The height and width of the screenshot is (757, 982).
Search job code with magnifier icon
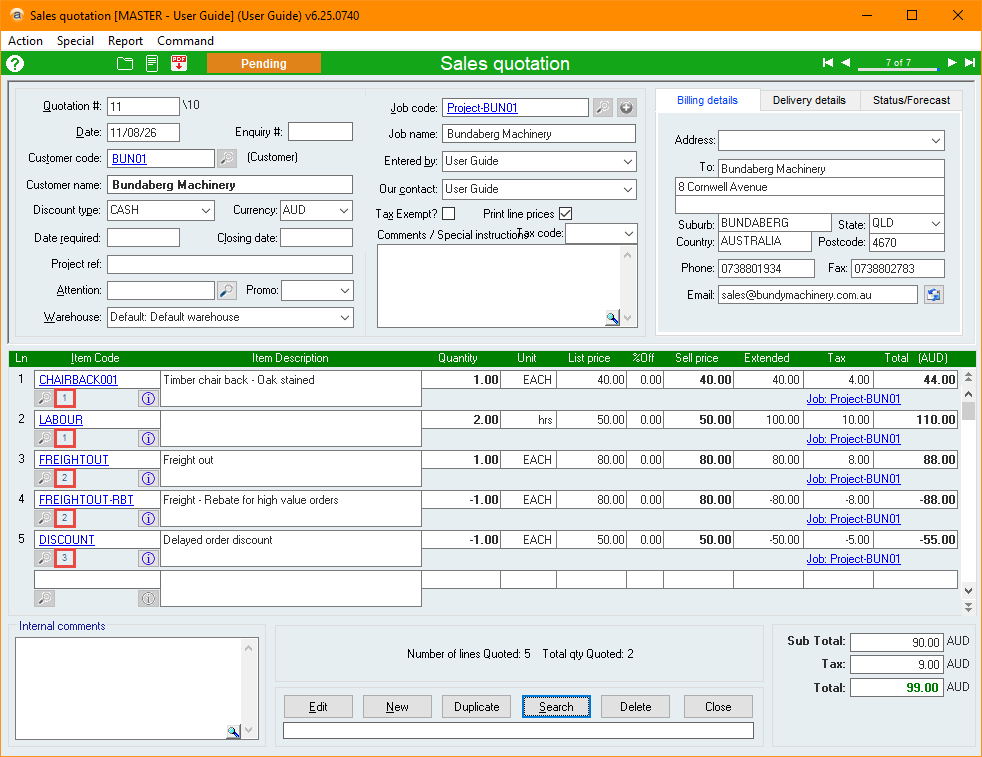[x=602, y=108]
